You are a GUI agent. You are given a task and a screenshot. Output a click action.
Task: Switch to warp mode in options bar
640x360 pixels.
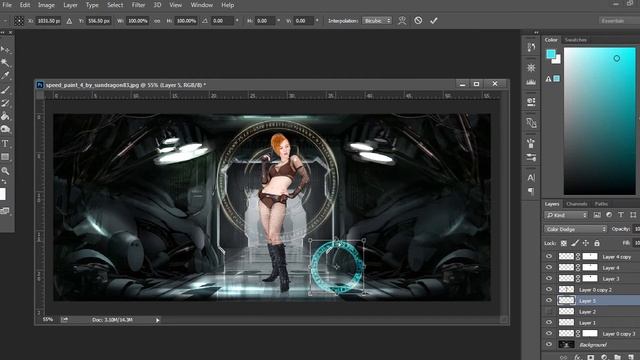[402, 20]
